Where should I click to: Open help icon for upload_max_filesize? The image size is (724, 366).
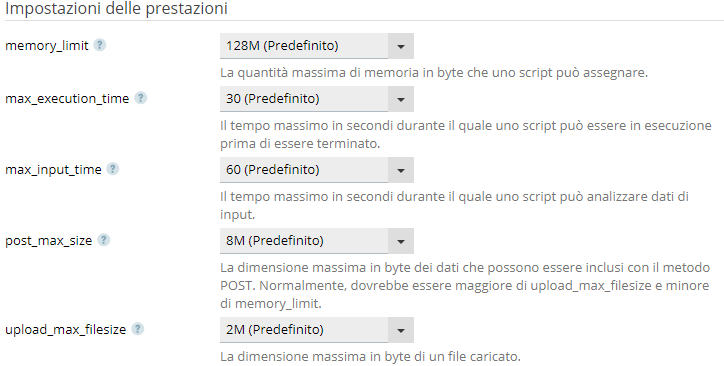click(x=138, y=329)
